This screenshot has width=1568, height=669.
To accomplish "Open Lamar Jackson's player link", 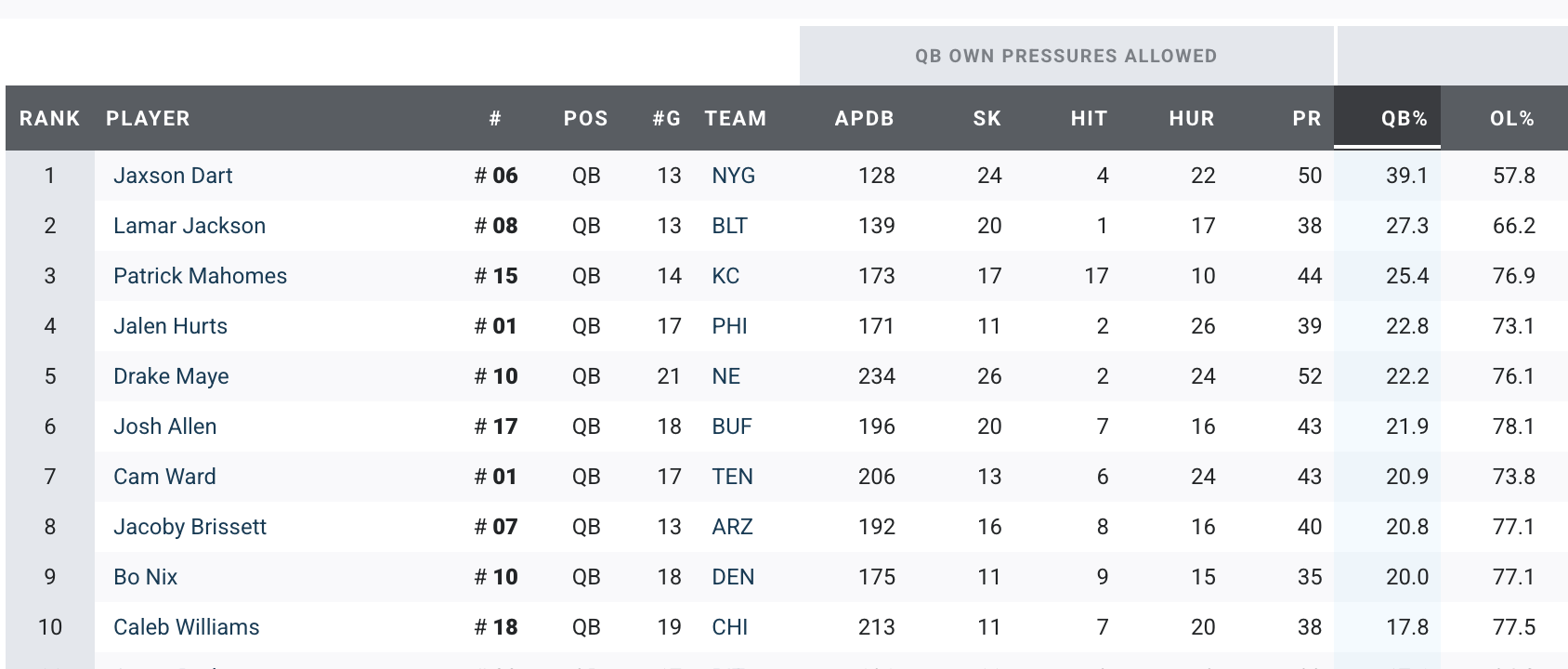I will 189,226.
